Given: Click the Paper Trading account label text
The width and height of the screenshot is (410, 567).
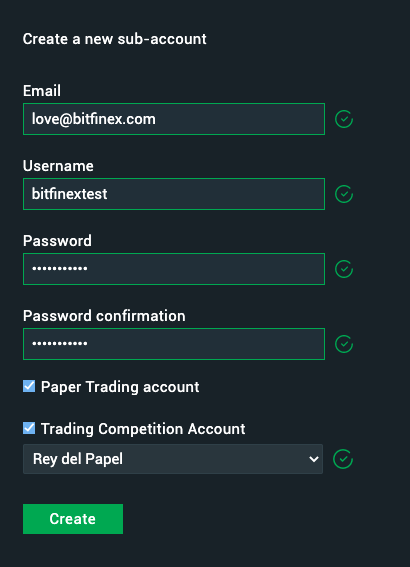Looking at the screenshot, I should click(120, 387).
